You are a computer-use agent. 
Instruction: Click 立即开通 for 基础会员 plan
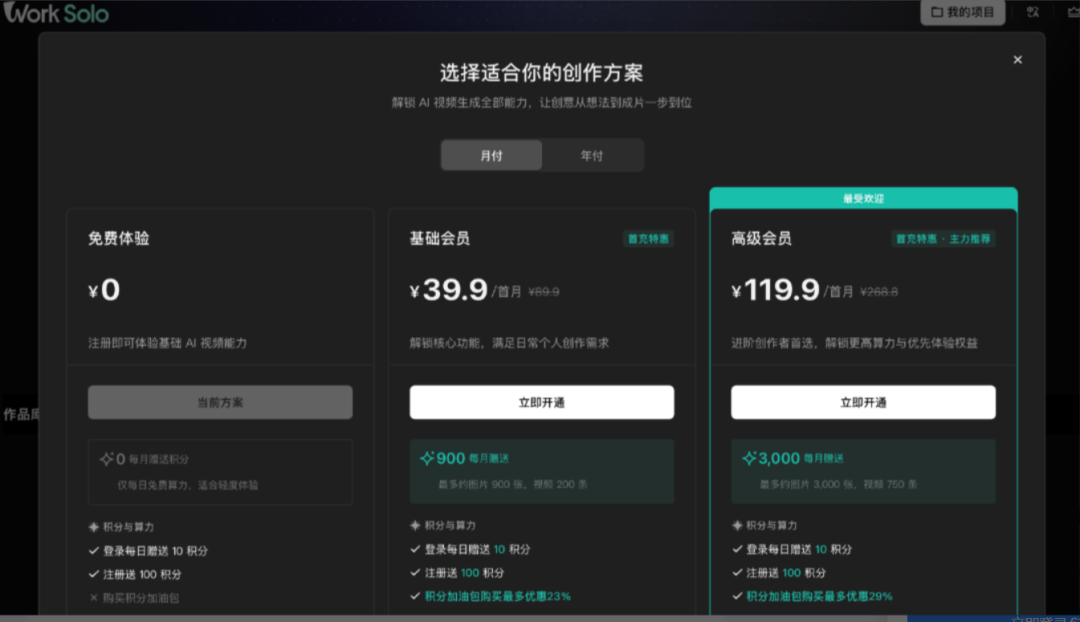tap(541, 402)
